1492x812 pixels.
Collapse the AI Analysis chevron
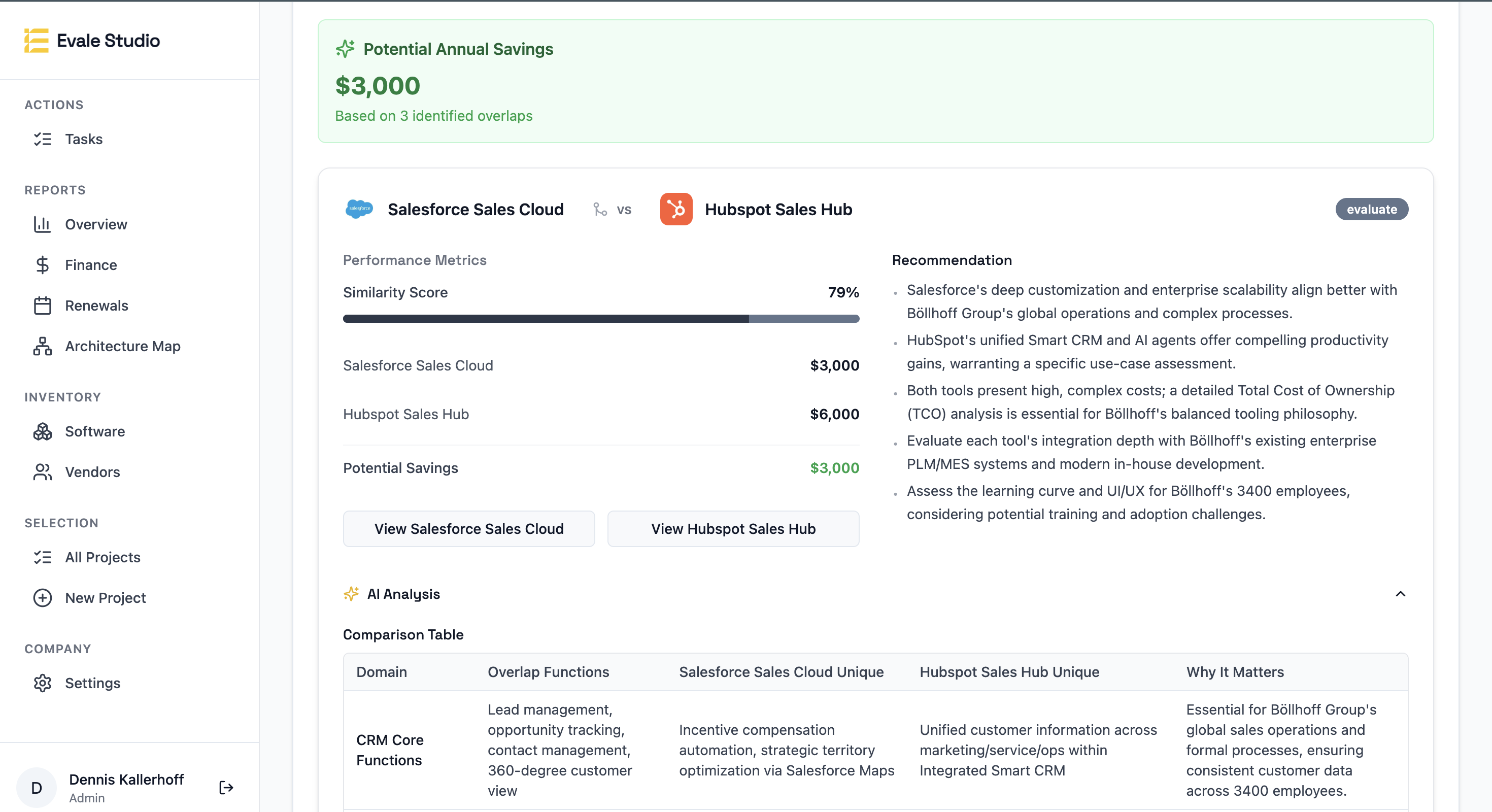(x=1400, y=594)
